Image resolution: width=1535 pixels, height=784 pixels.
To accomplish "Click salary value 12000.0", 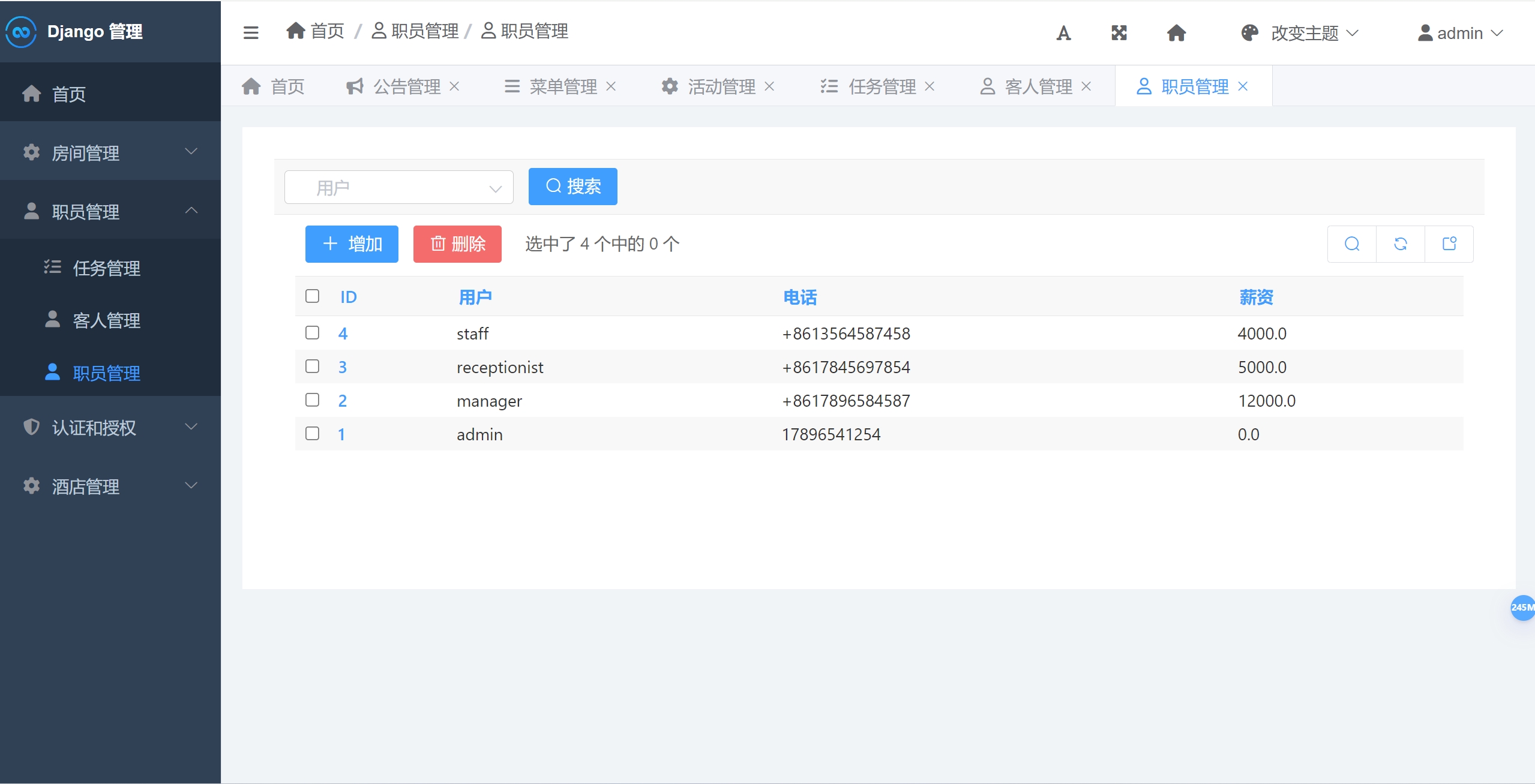I will 1267,401.
